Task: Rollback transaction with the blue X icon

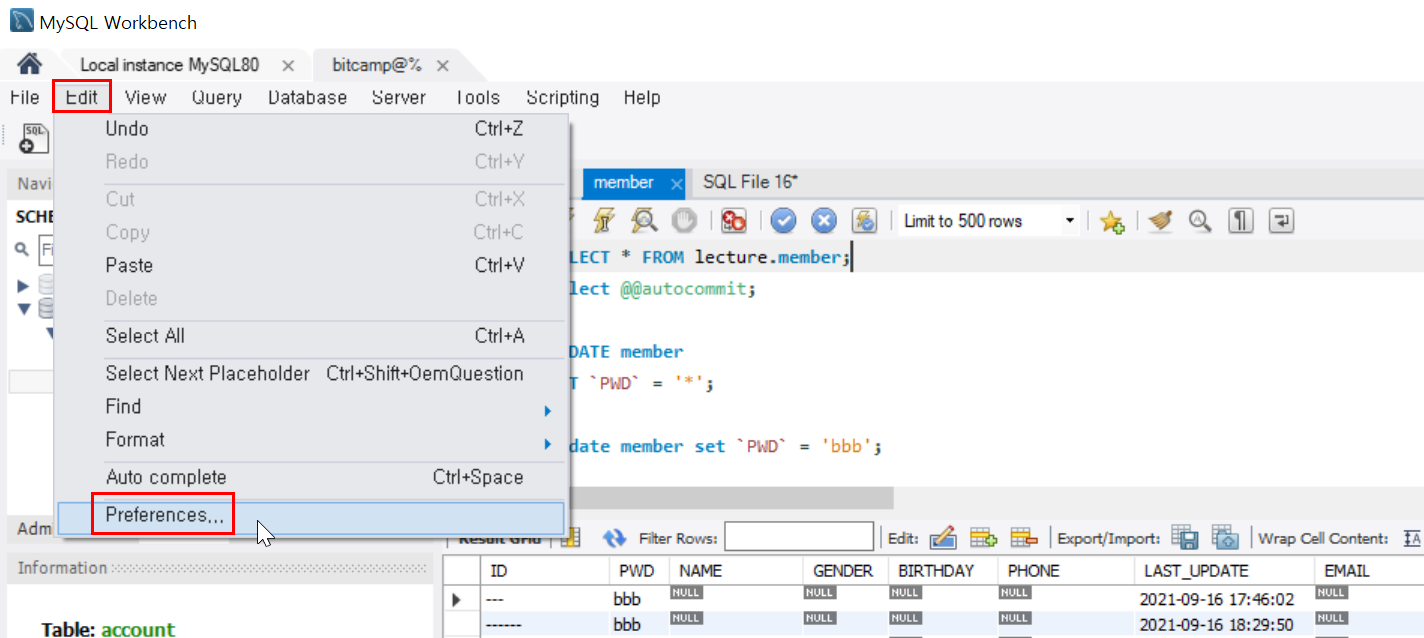Action: click(823, 221)
